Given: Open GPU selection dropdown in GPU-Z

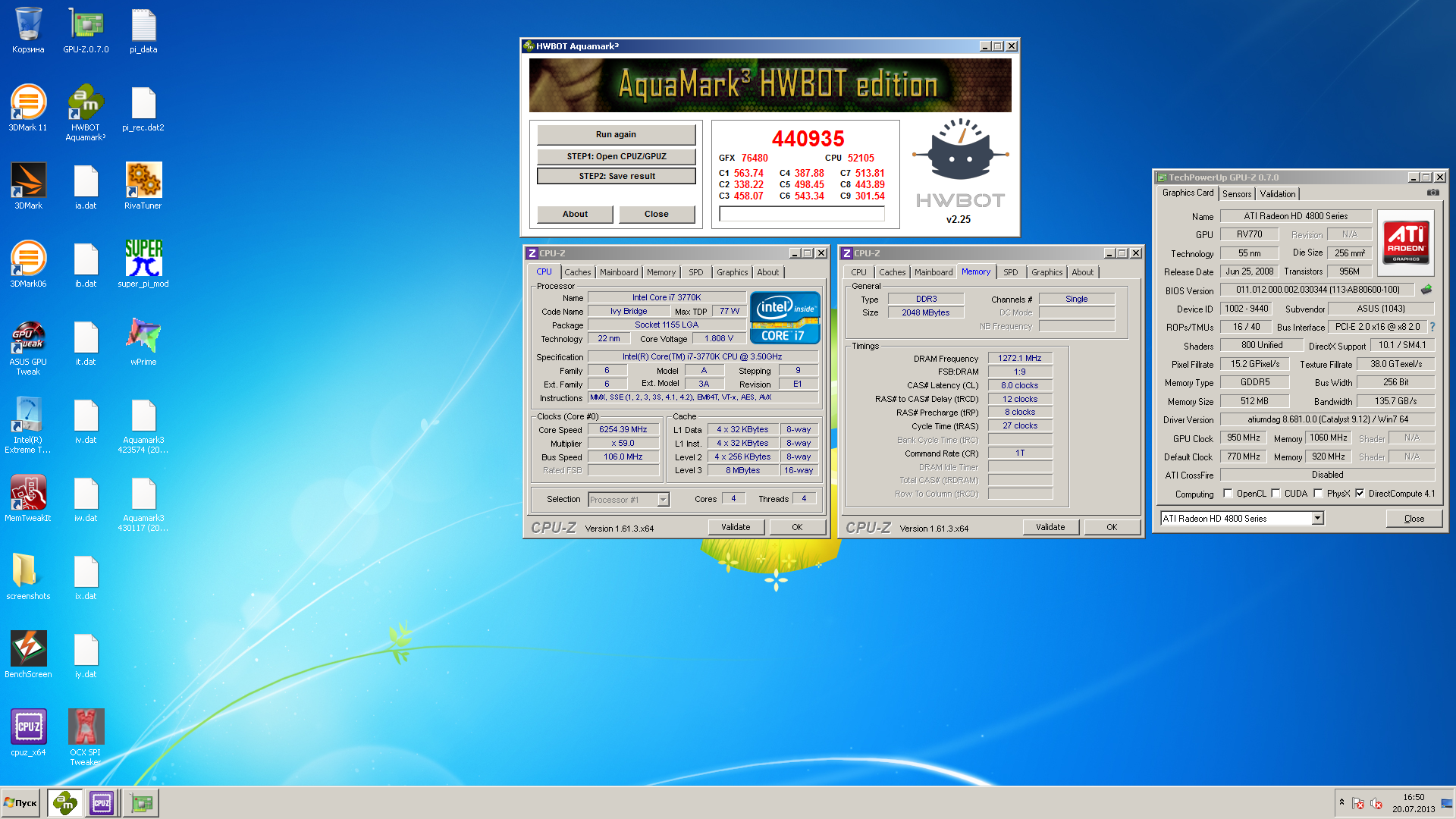Looking at the screenshot, I should [x=1317, y=519].
